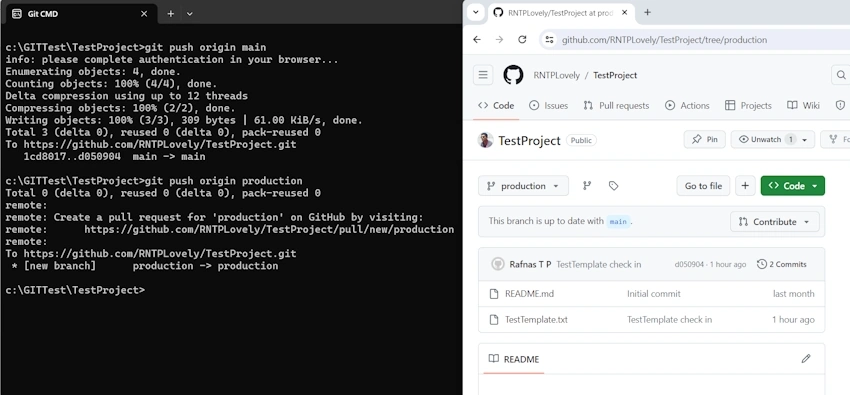Click '1 hour ago' in TestTemplate.txt row

(793, 320)
